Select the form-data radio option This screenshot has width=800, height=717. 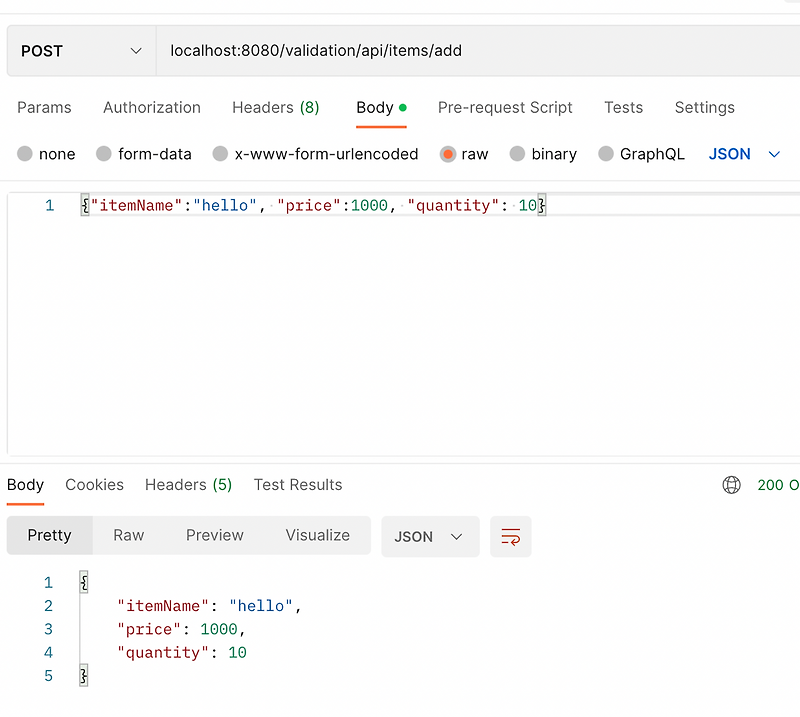coord(144,154)
